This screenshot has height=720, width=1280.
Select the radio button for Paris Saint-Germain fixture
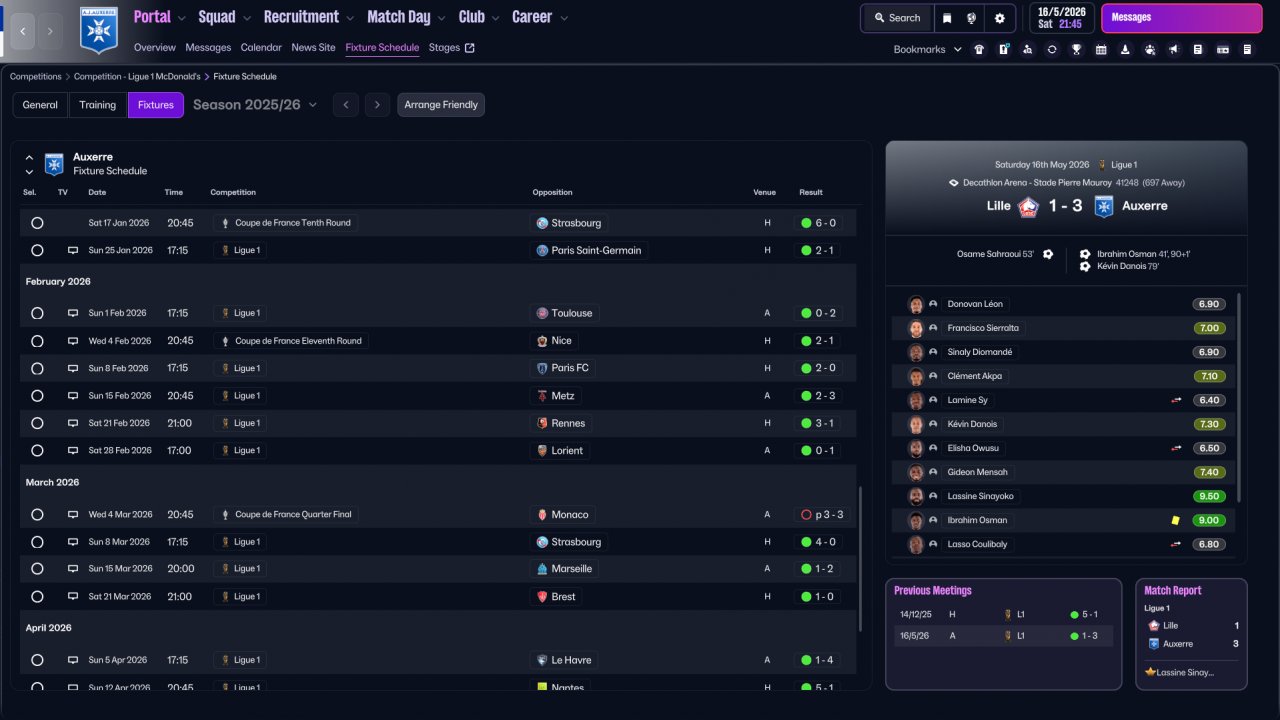click(37, 251)
